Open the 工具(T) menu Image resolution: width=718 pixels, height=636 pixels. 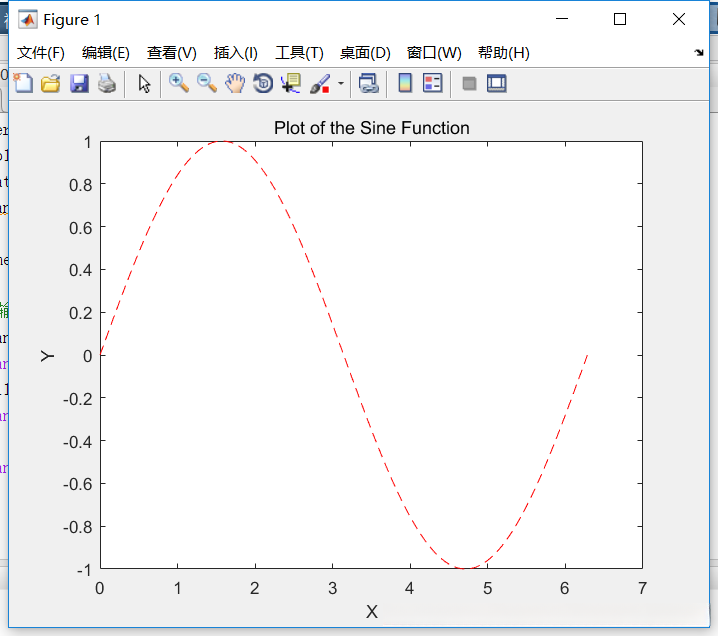pyautogui.click(x=299, y=53)
